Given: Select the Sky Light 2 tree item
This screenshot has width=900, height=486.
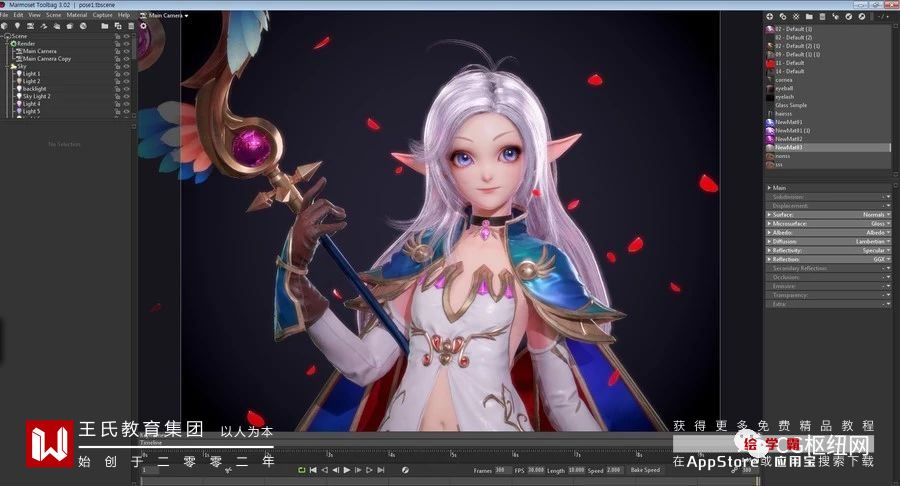Looking at the screenshot, I should coord(36,96).
